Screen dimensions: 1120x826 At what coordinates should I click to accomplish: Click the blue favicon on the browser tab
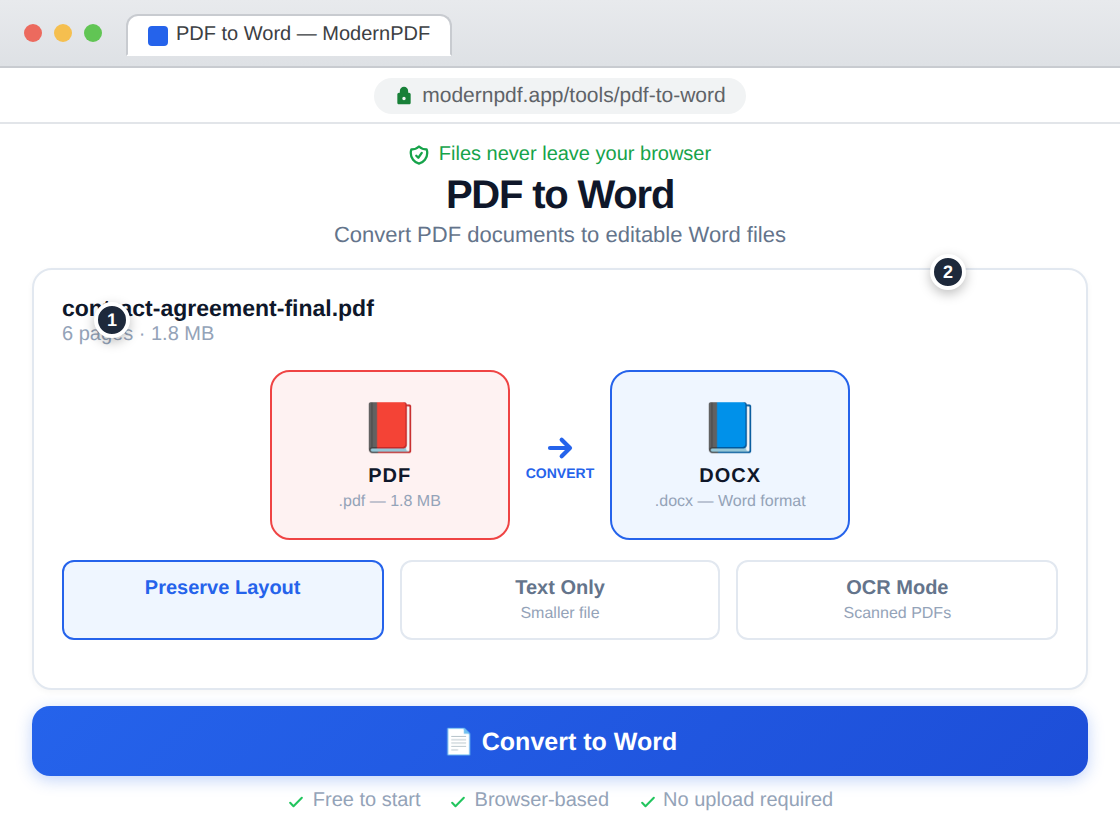click(x=156, y=35)
